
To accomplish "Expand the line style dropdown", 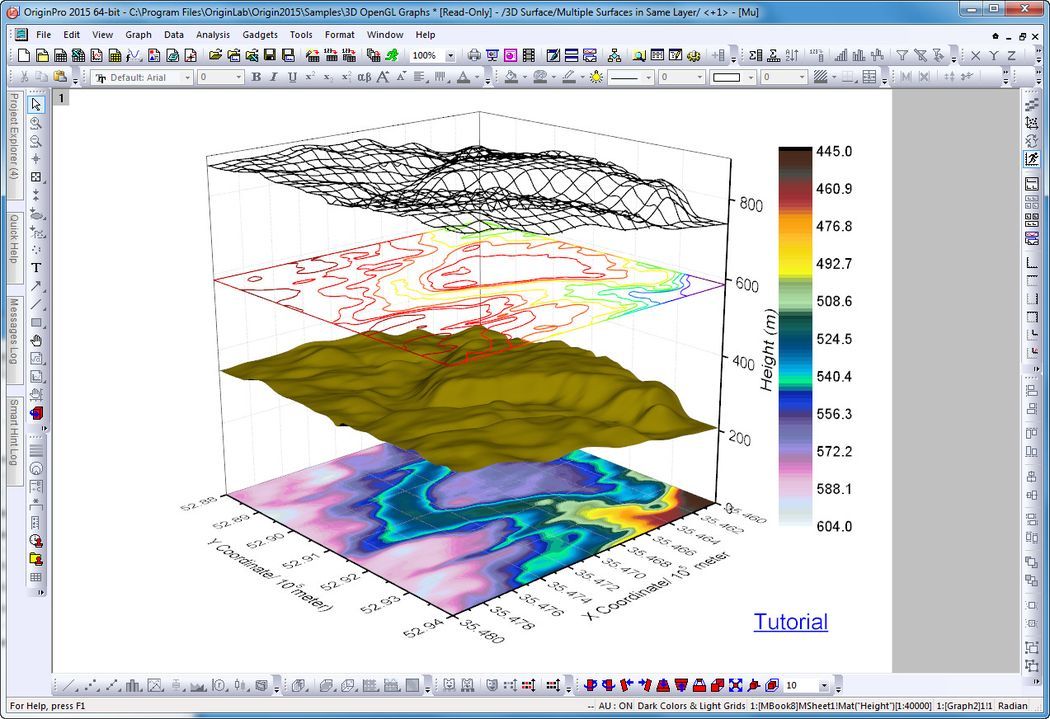I will tap(646, 77).
